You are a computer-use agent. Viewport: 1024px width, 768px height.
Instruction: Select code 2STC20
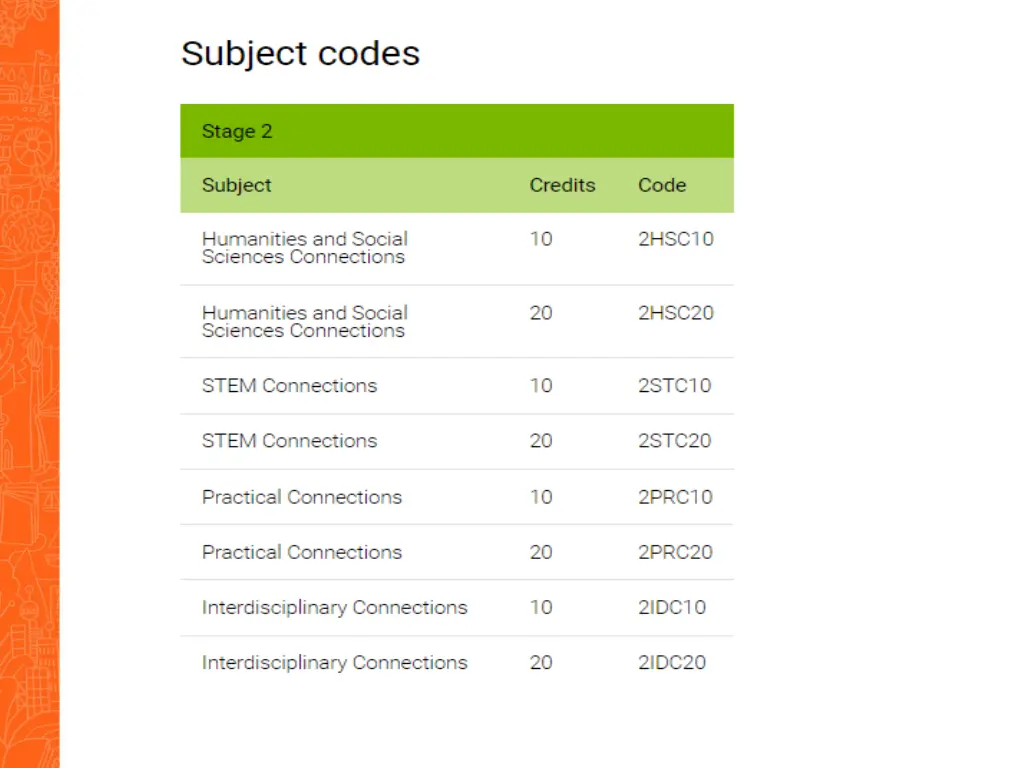675,441
